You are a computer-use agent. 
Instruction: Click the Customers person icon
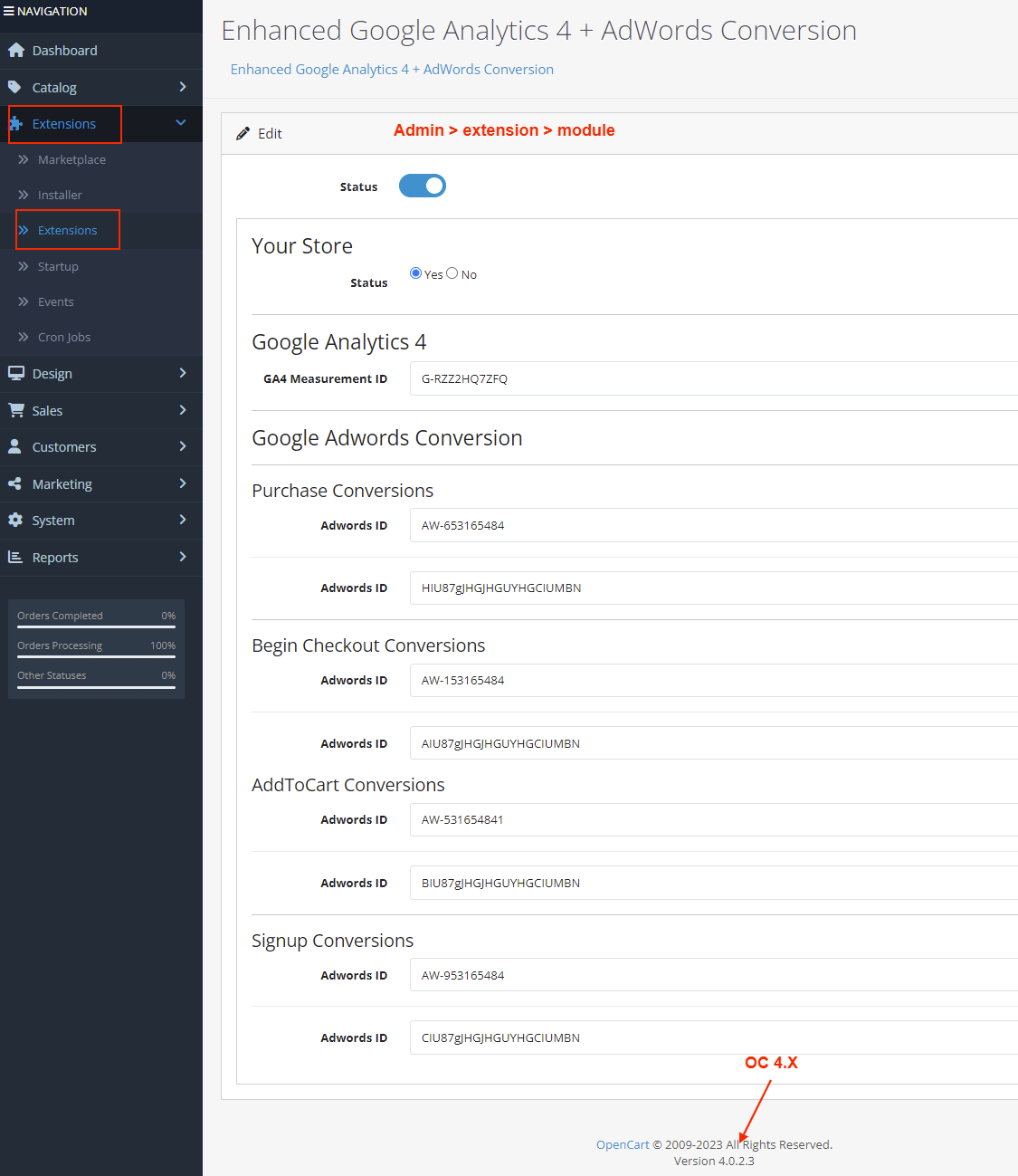(x=14, y=446)
